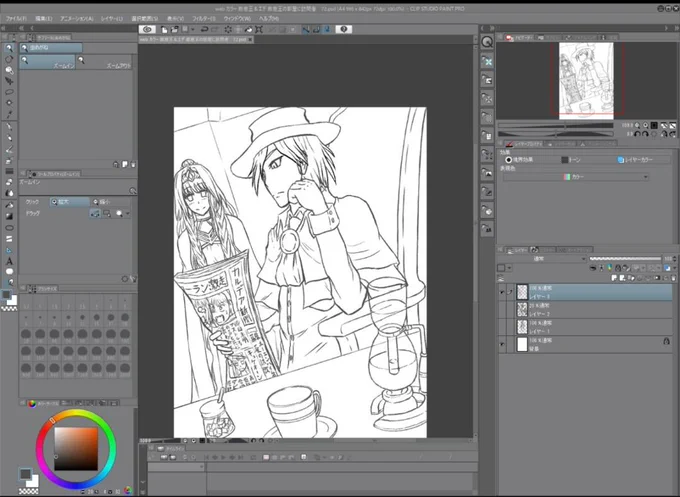Viewport: 680px width, 497px height.
Task: Click the Open file icon in command bar
Action: (174, 29)
